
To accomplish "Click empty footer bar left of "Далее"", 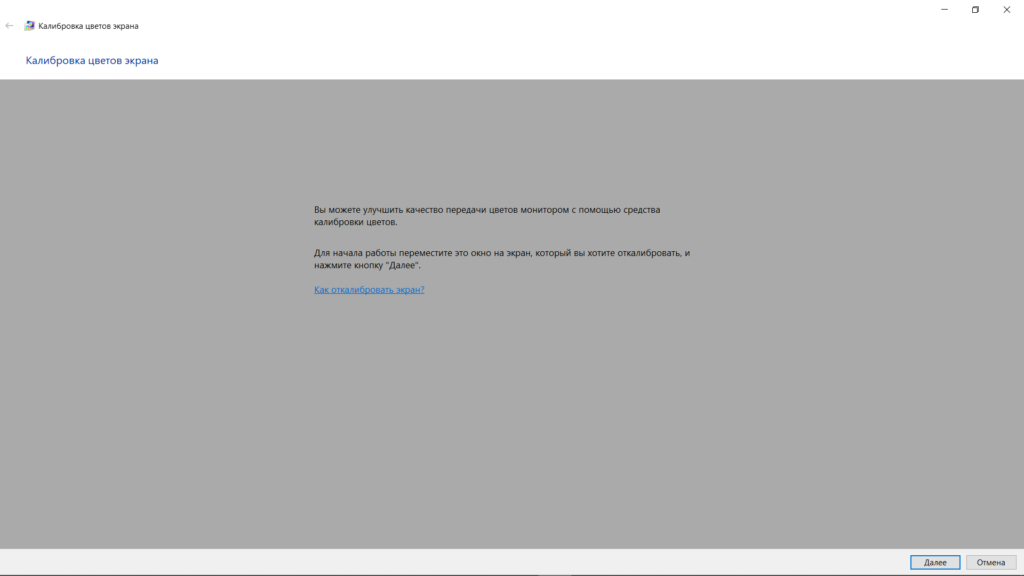I will coord(450,562).
